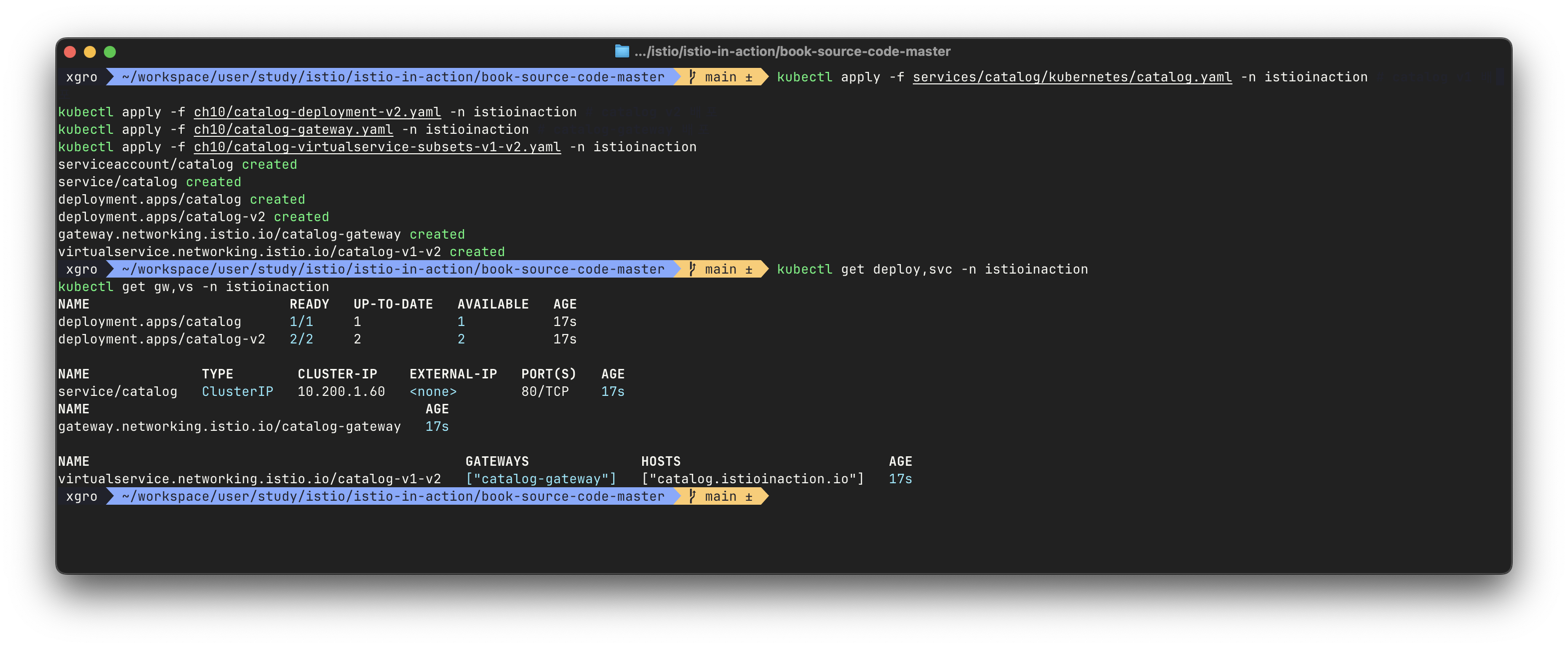Click the terminal window title path text
1568x648 pixels.
(792, 52)
